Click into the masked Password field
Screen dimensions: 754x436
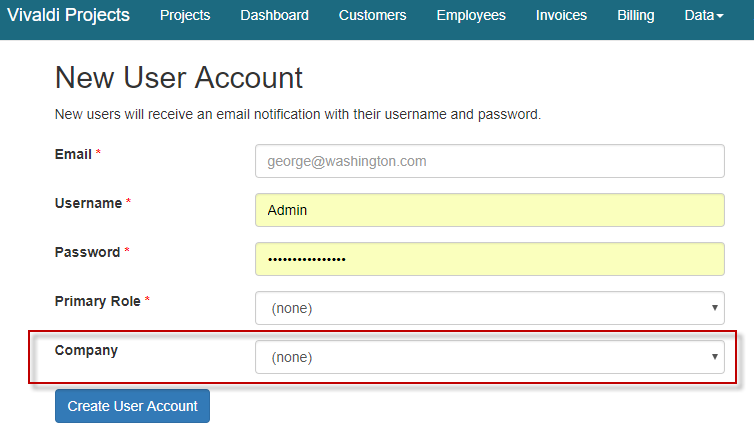tap(489, 259)
